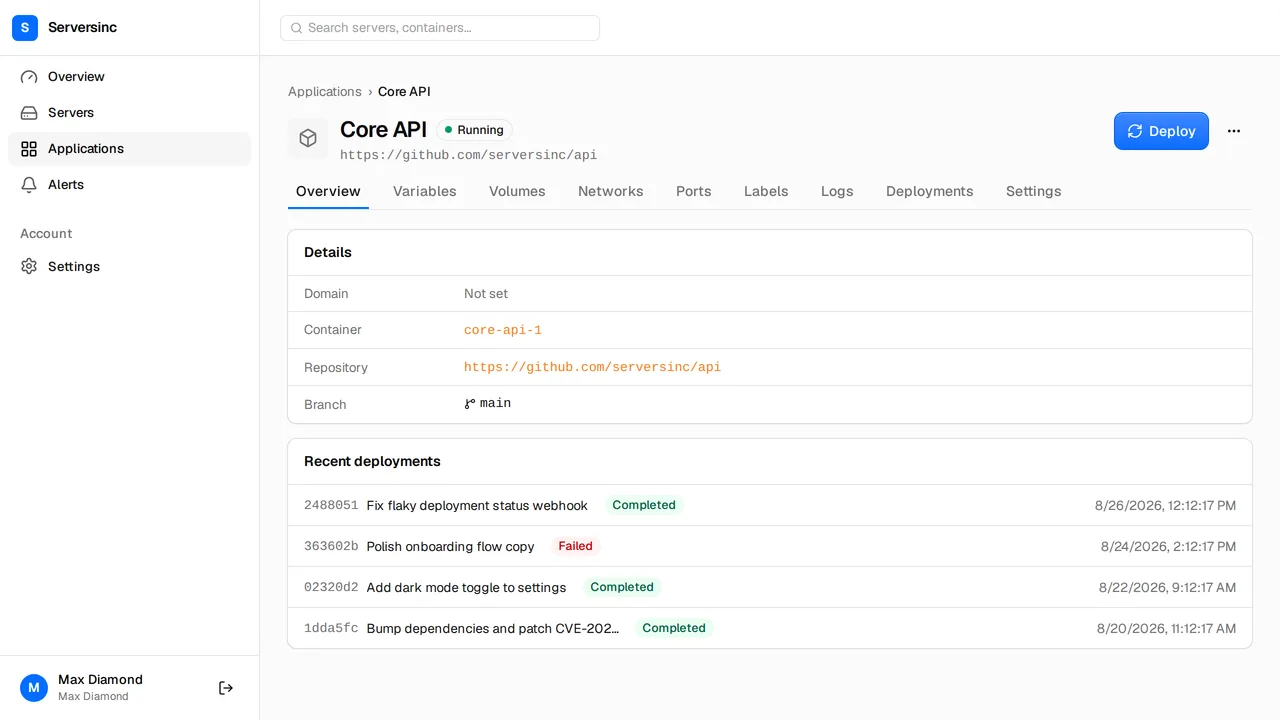
Task: Open the three-dots more options menu
Action: pyautogui.click(x=1234, y=131)
